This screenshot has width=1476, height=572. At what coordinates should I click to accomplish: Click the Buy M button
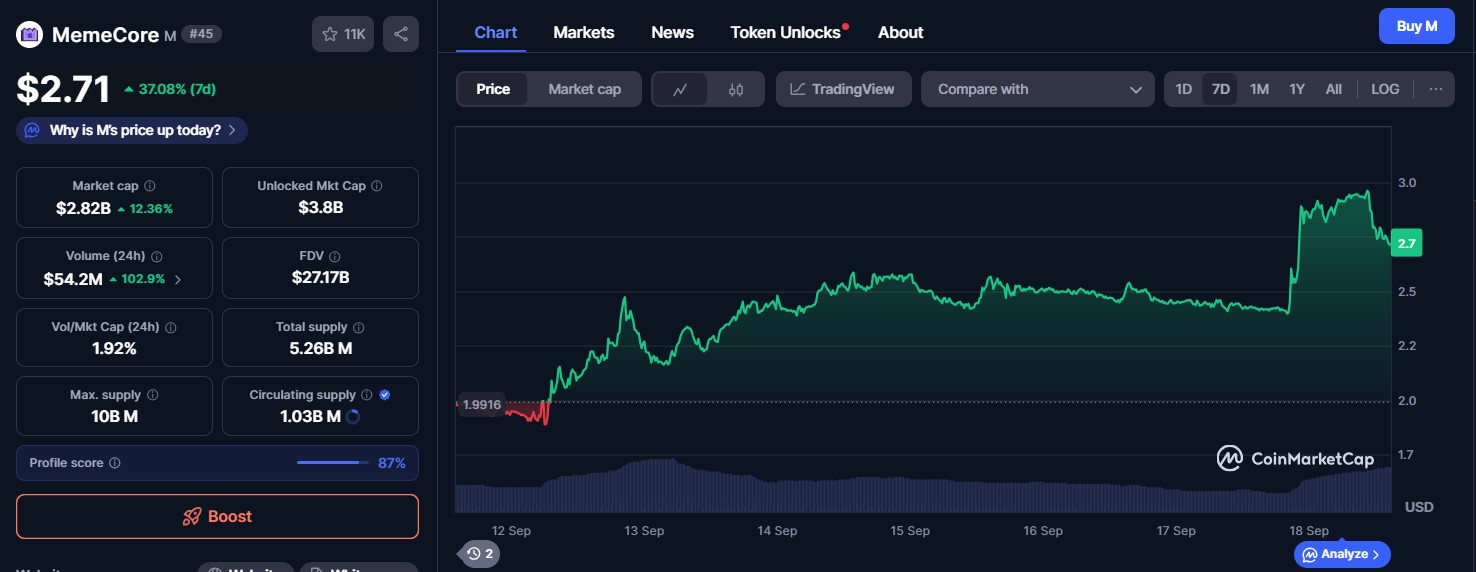(x=1416, y=26)
